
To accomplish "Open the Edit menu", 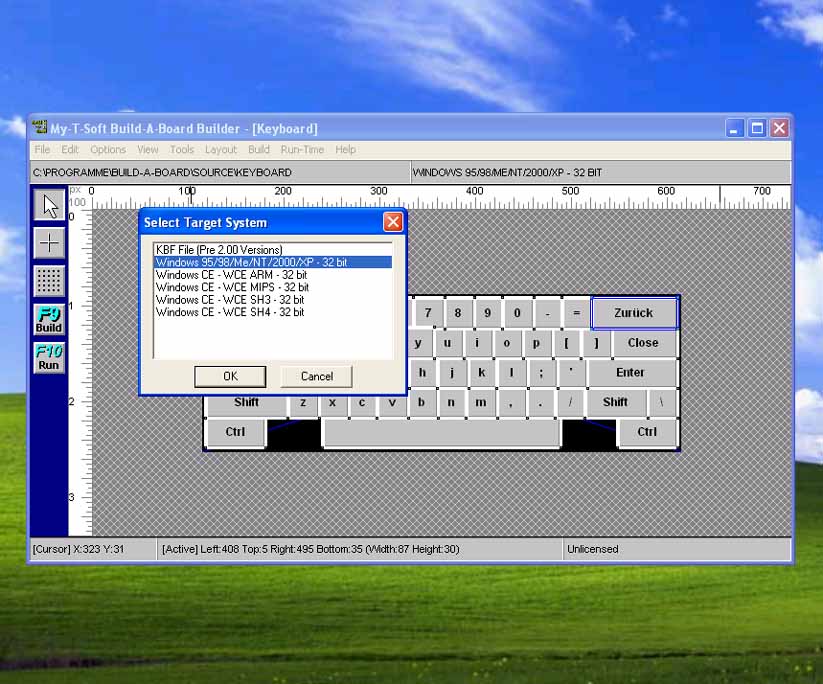I will pos(70,150).
